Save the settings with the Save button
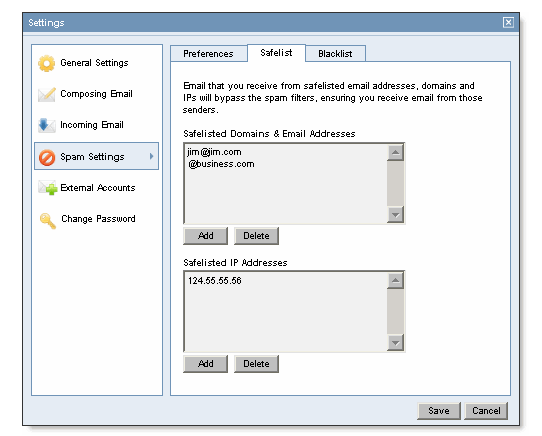This screenshot has height=436, width=542. pyautogui.click(x=439, y=411)
